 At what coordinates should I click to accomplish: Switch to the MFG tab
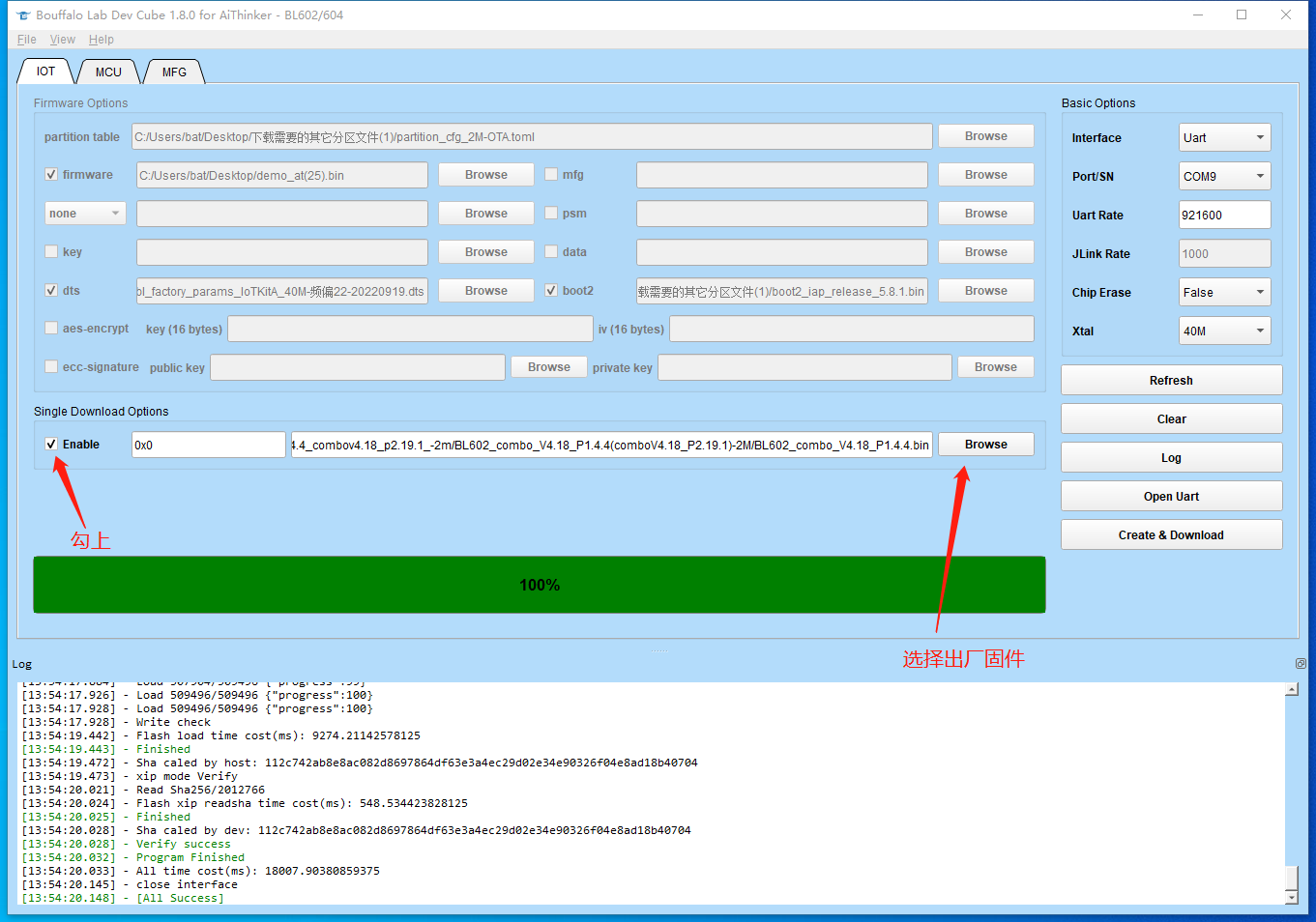174,72
